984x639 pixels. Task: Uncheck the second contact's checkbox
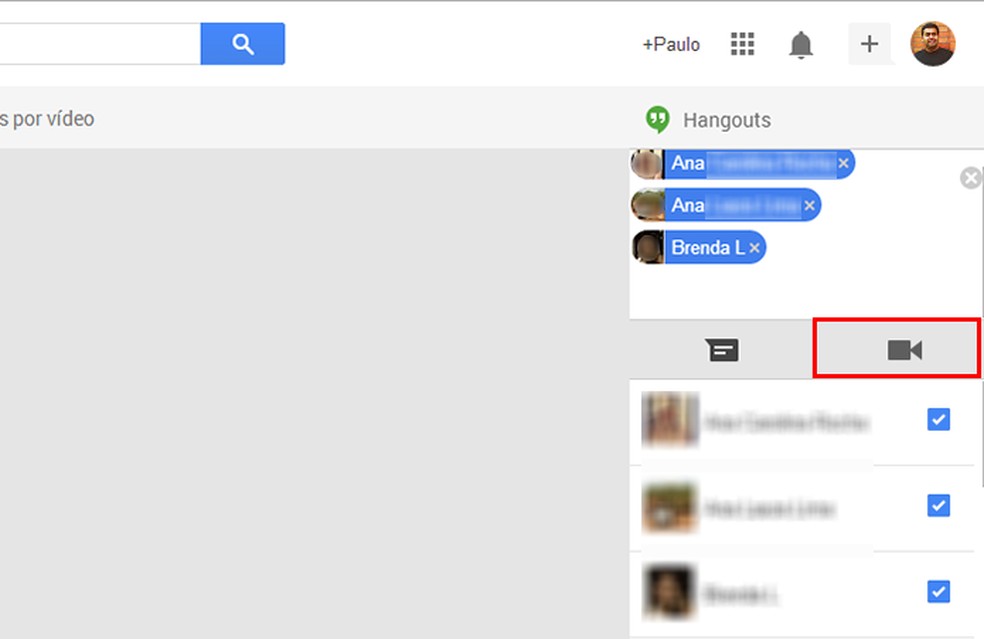tap(938, 505)
